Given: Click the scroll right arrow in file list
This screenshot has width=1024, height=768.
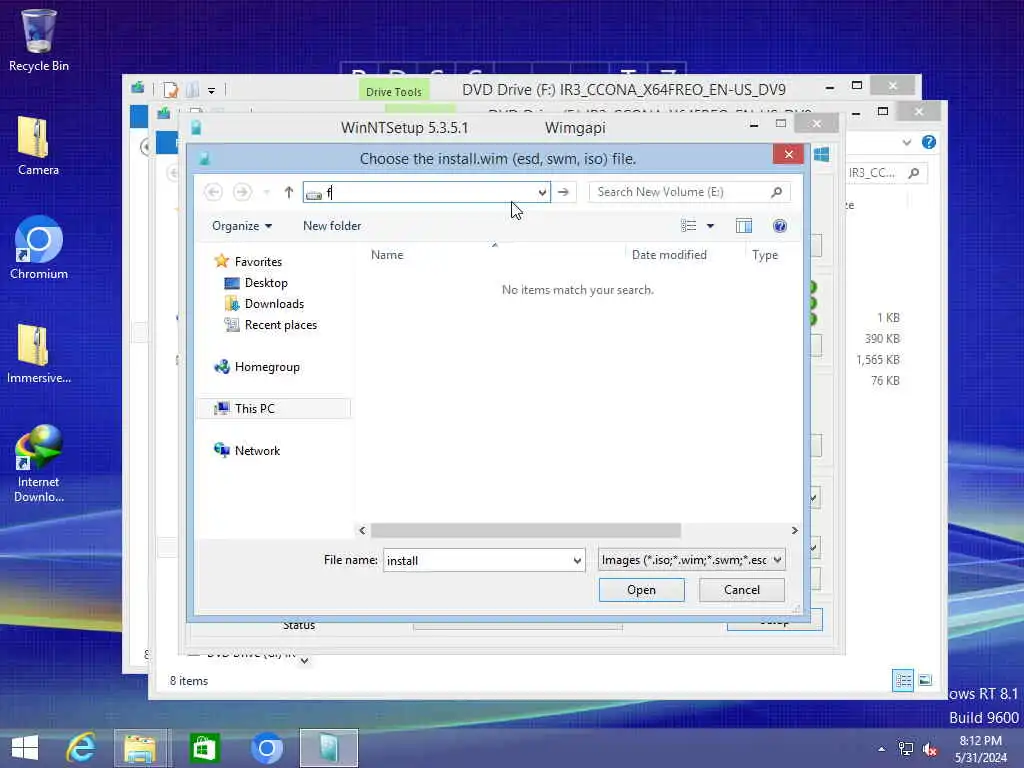Looking at the screenshot, I should [x=794, y=530].
